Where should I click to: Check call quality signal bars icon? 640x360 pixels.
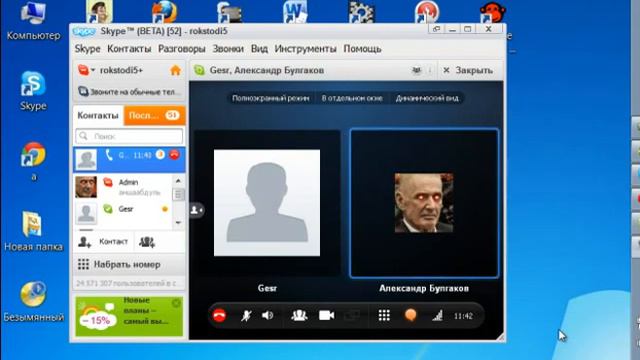(437, 315)
